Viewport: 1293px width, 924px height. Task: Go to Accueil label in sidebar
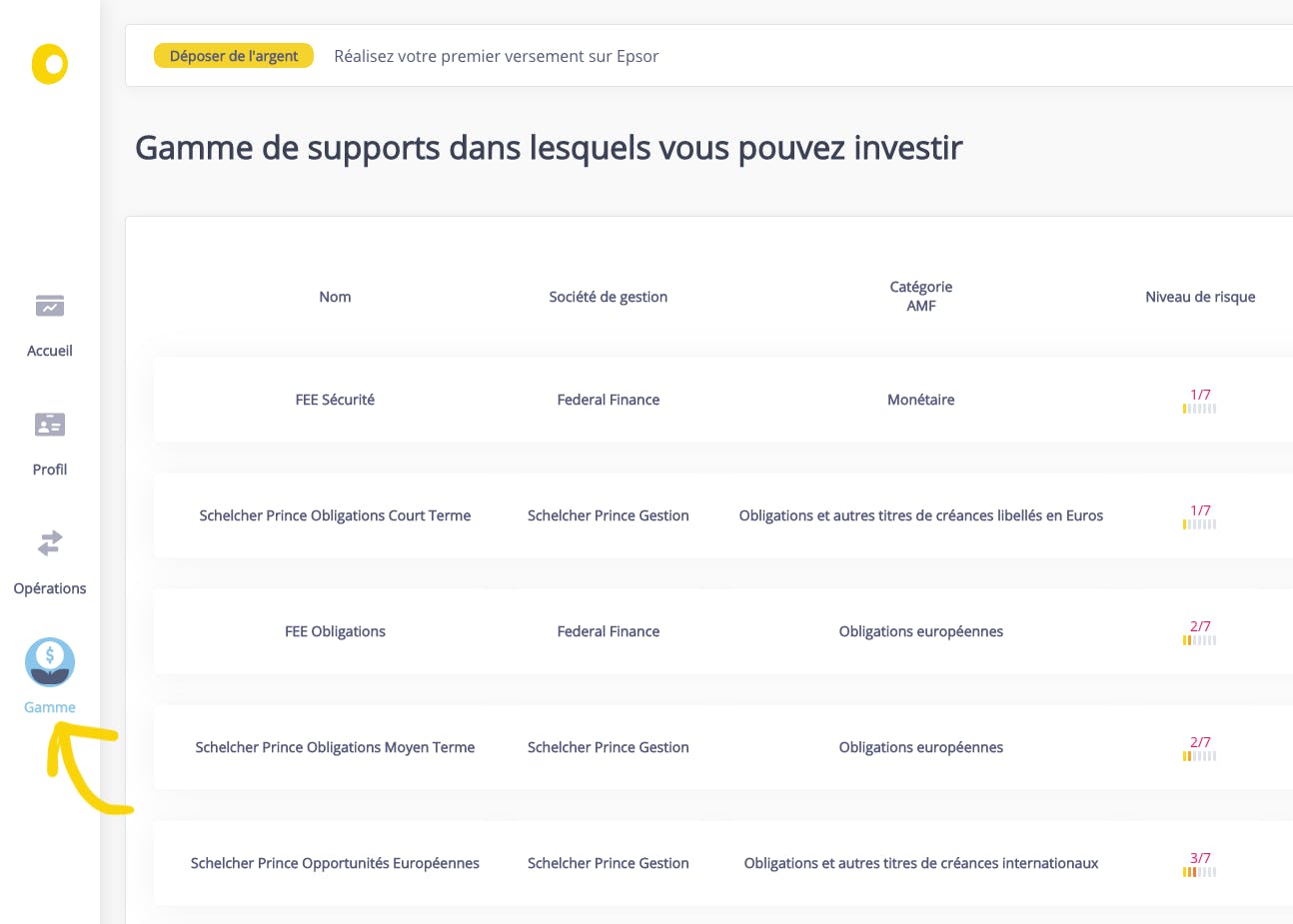[50, 351]
